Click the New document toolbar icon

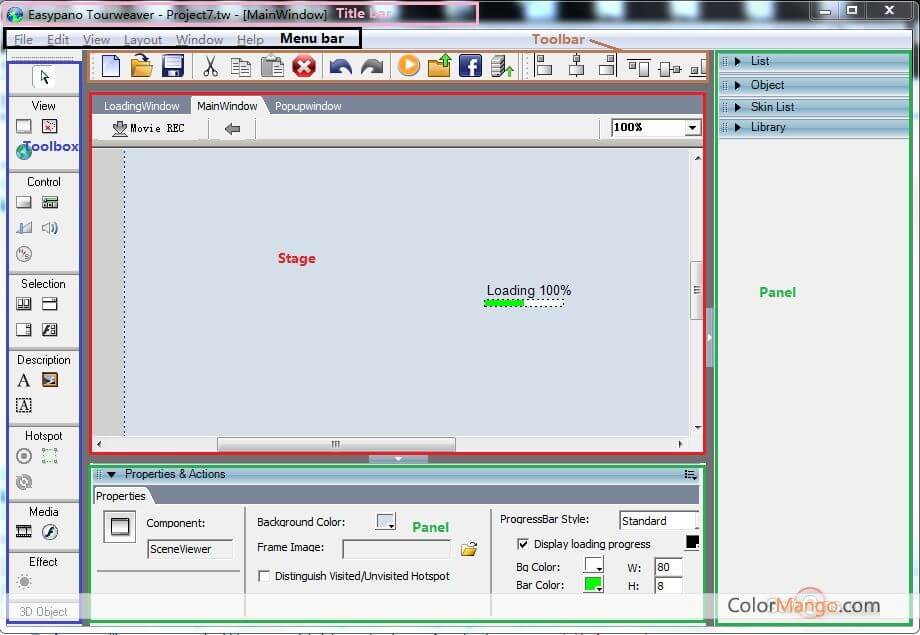pyautogui.click(x=111, y=67)
